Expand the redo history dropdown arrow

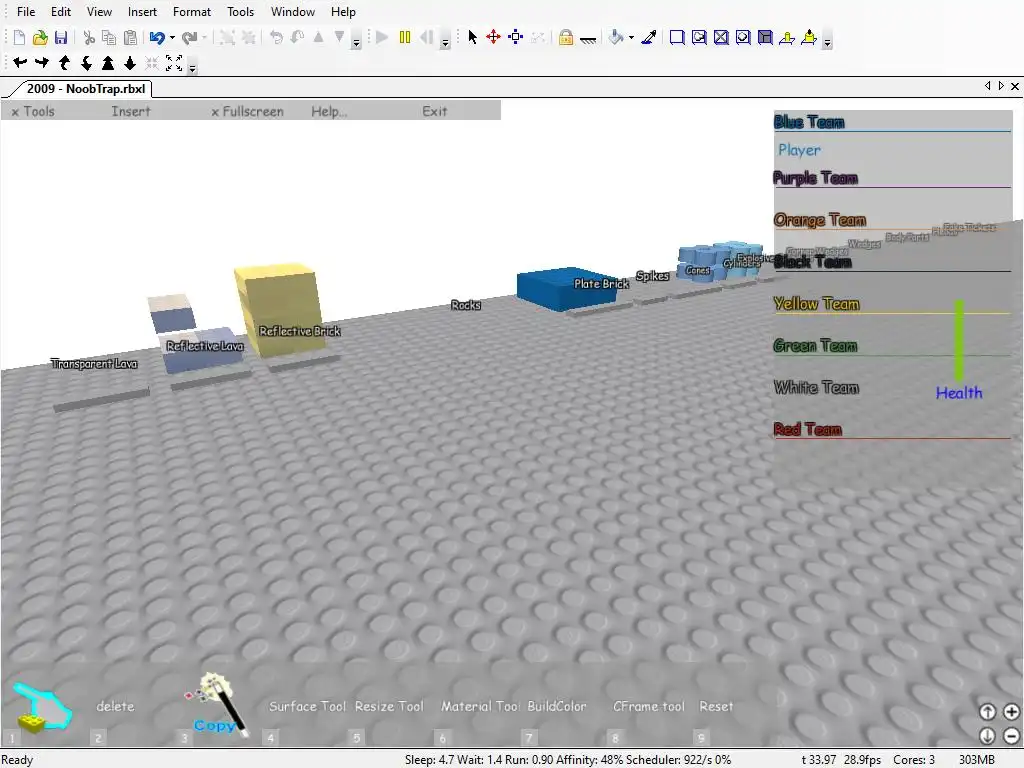point(204,38)
